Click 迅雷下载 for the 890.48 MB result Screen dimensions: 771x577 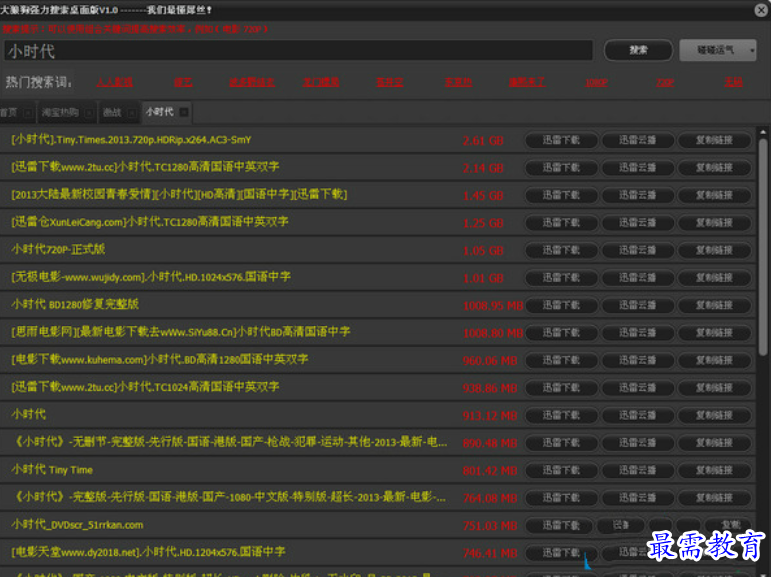tap(562, 443)
